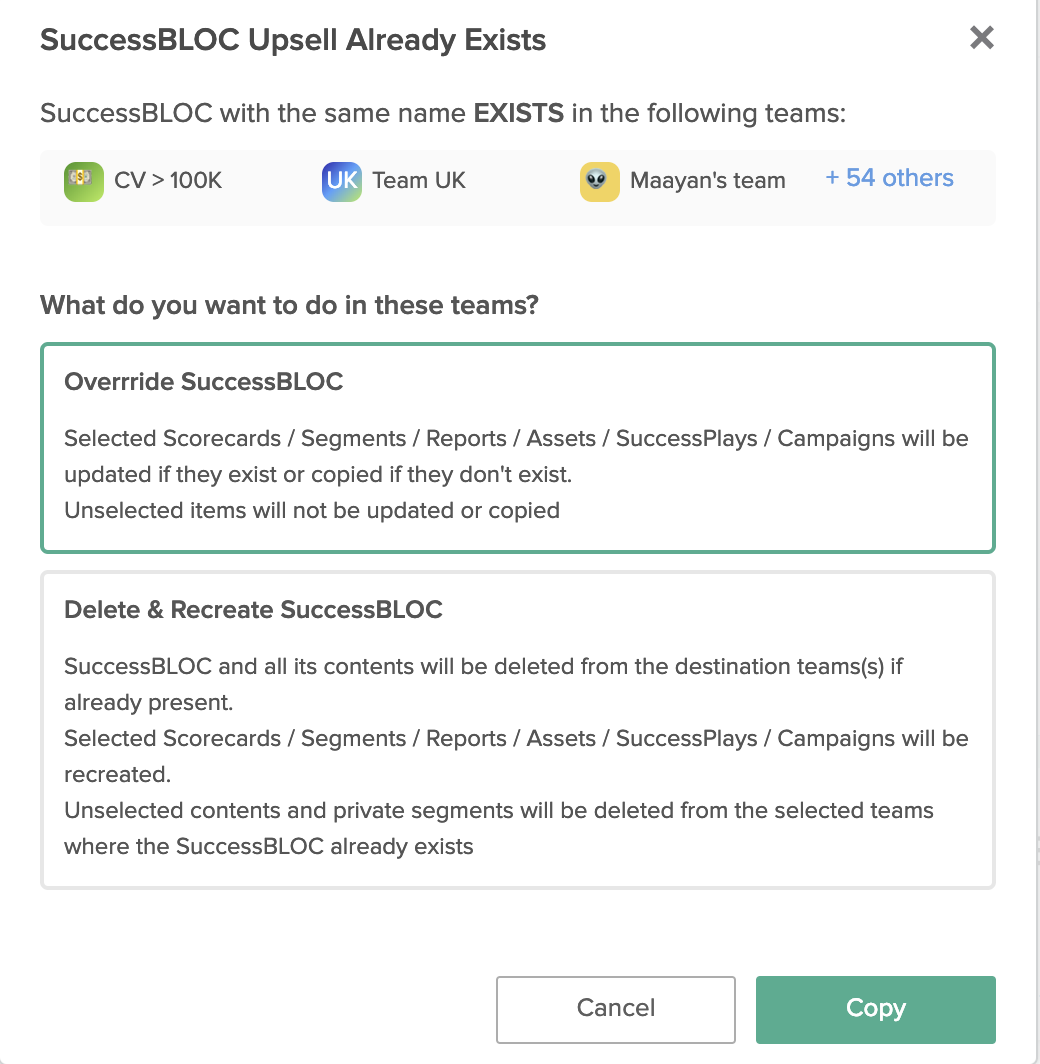
Task: Choose the Delete & Recreate SuccessBLOC option card
Action: point(518,730)
